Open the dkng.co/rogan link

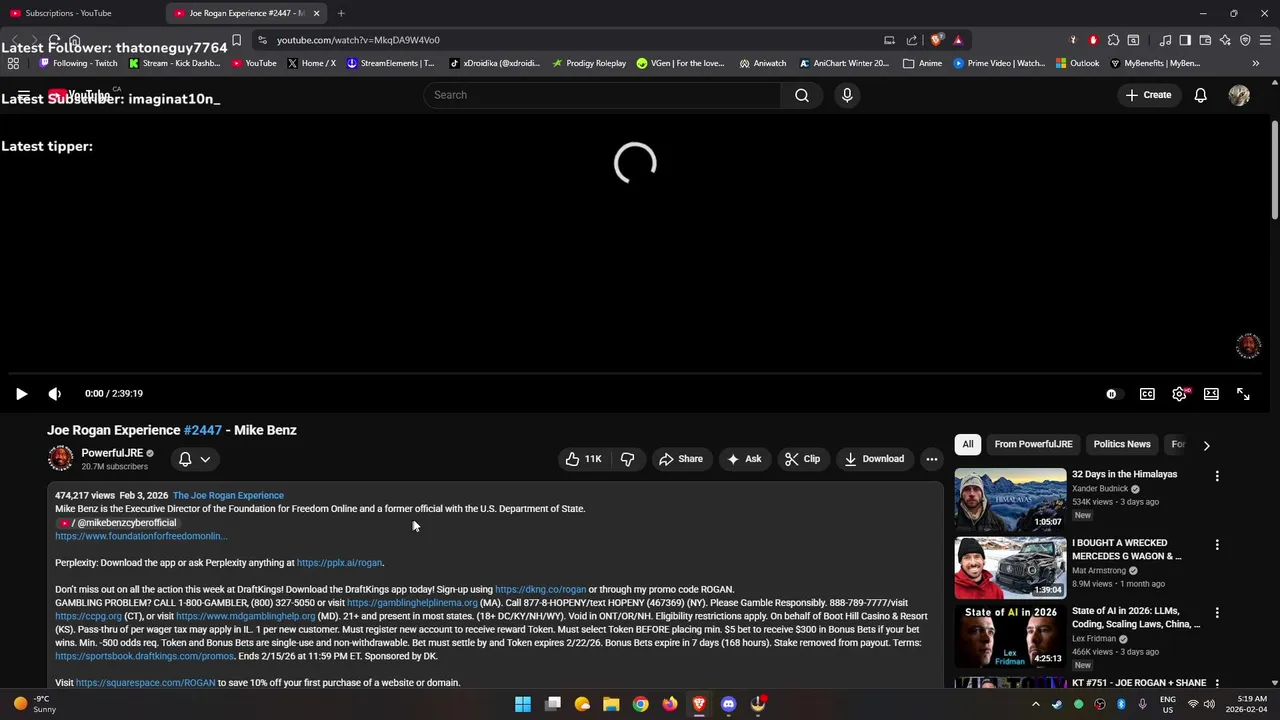(540, 590)
